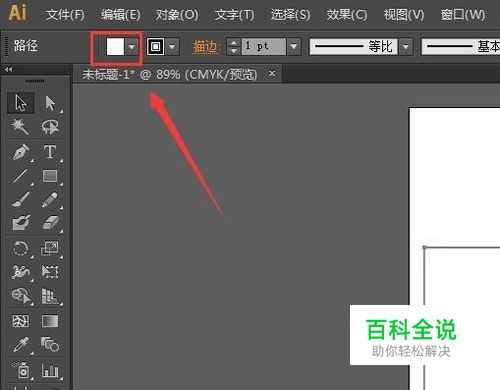
Task: Select the Lasso tool
Action: click(x=50, y=127)
